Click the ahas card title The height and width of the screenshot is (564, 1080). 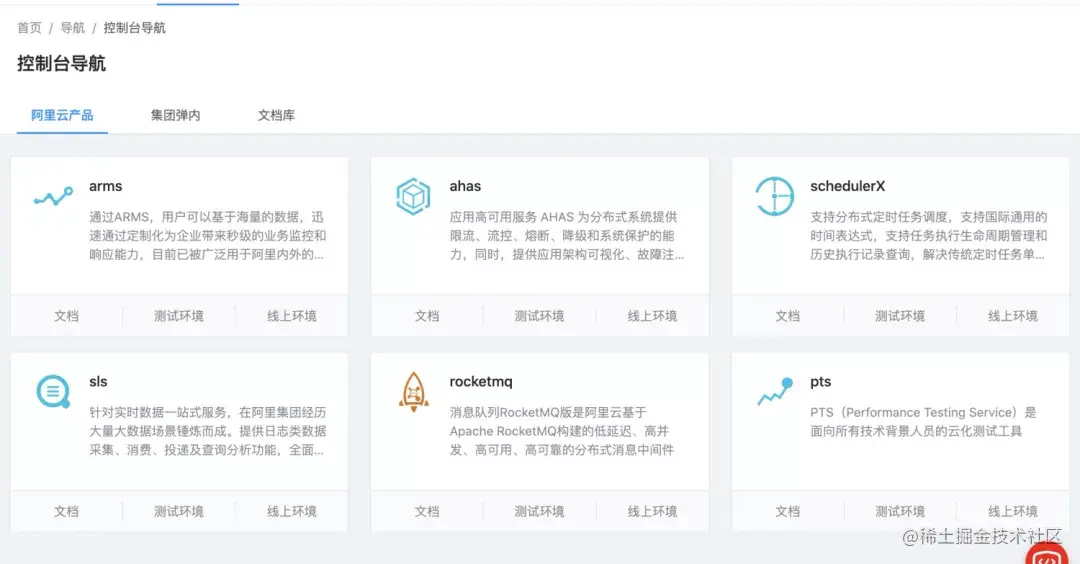465,186
